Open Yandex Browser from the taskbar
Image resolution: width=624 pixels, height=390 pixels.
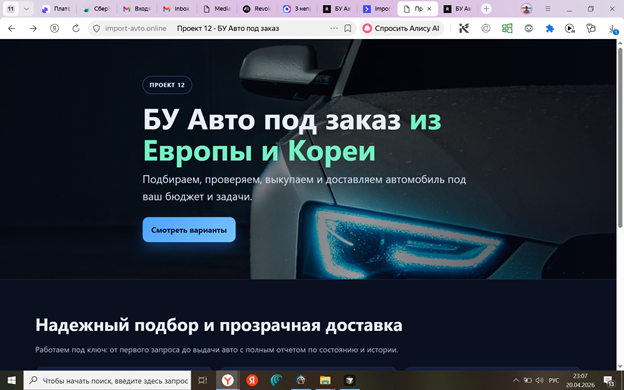point(228,380)
